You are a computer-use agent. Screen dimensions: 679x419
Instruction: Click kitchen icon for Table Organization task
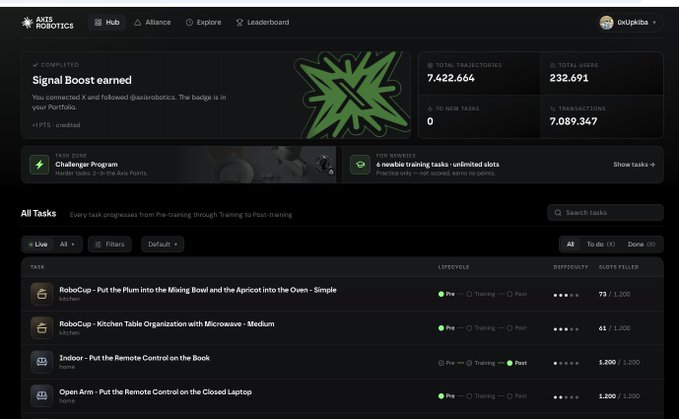(x=42, y=328)
